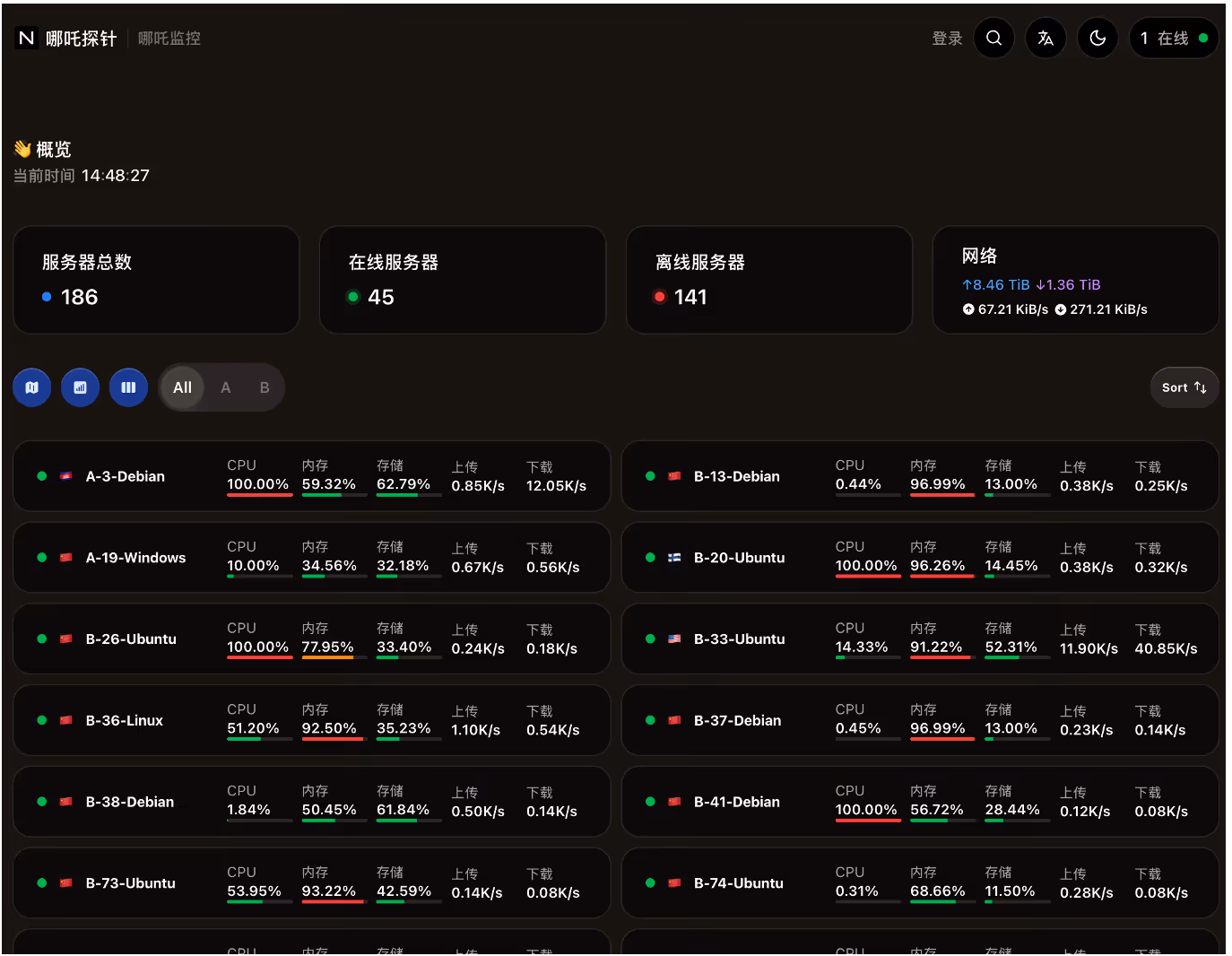Click the 1 在线 online badge
The height and width of the screenshot is (956, 1232).
coord(1174,38)
